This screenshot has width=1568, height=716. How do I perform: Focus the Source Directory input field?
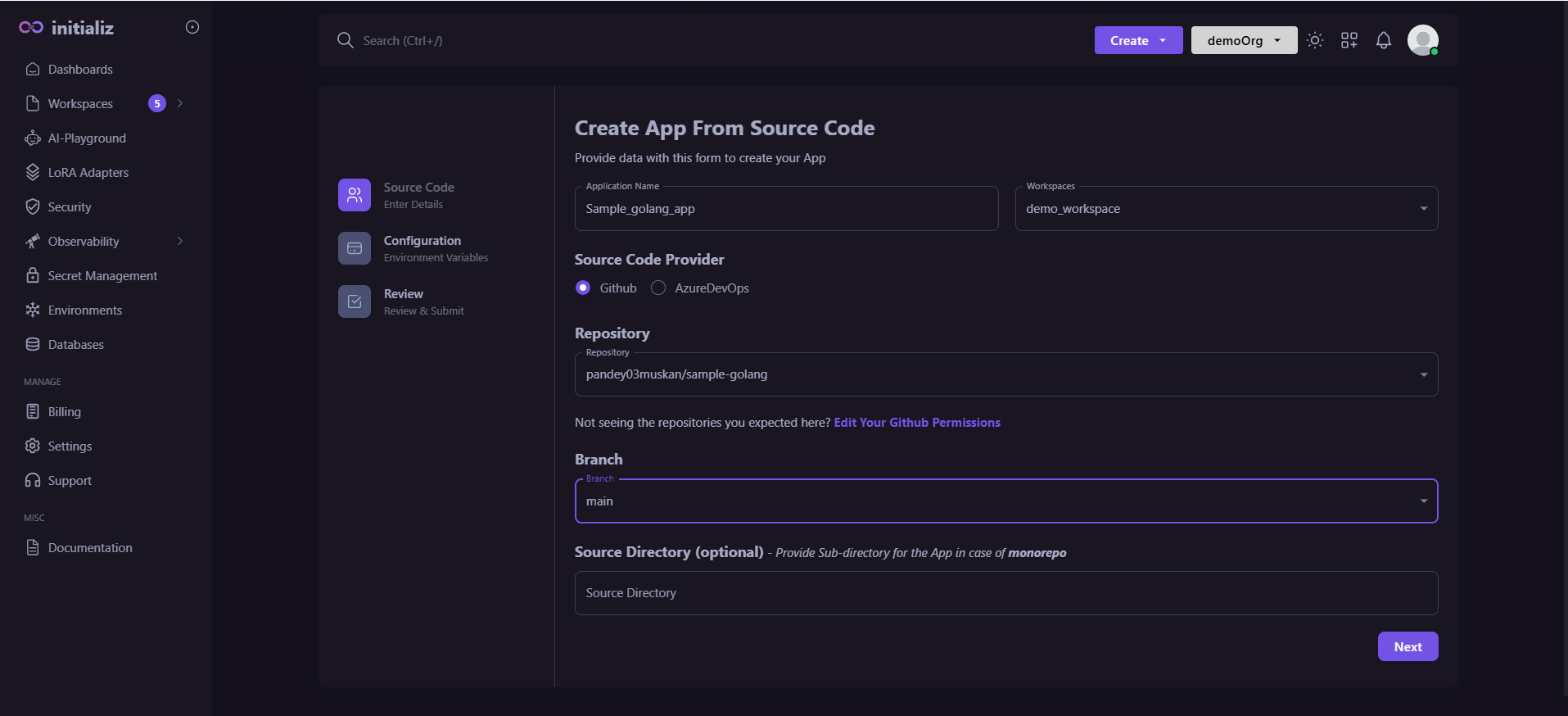tap(1006, 593)
